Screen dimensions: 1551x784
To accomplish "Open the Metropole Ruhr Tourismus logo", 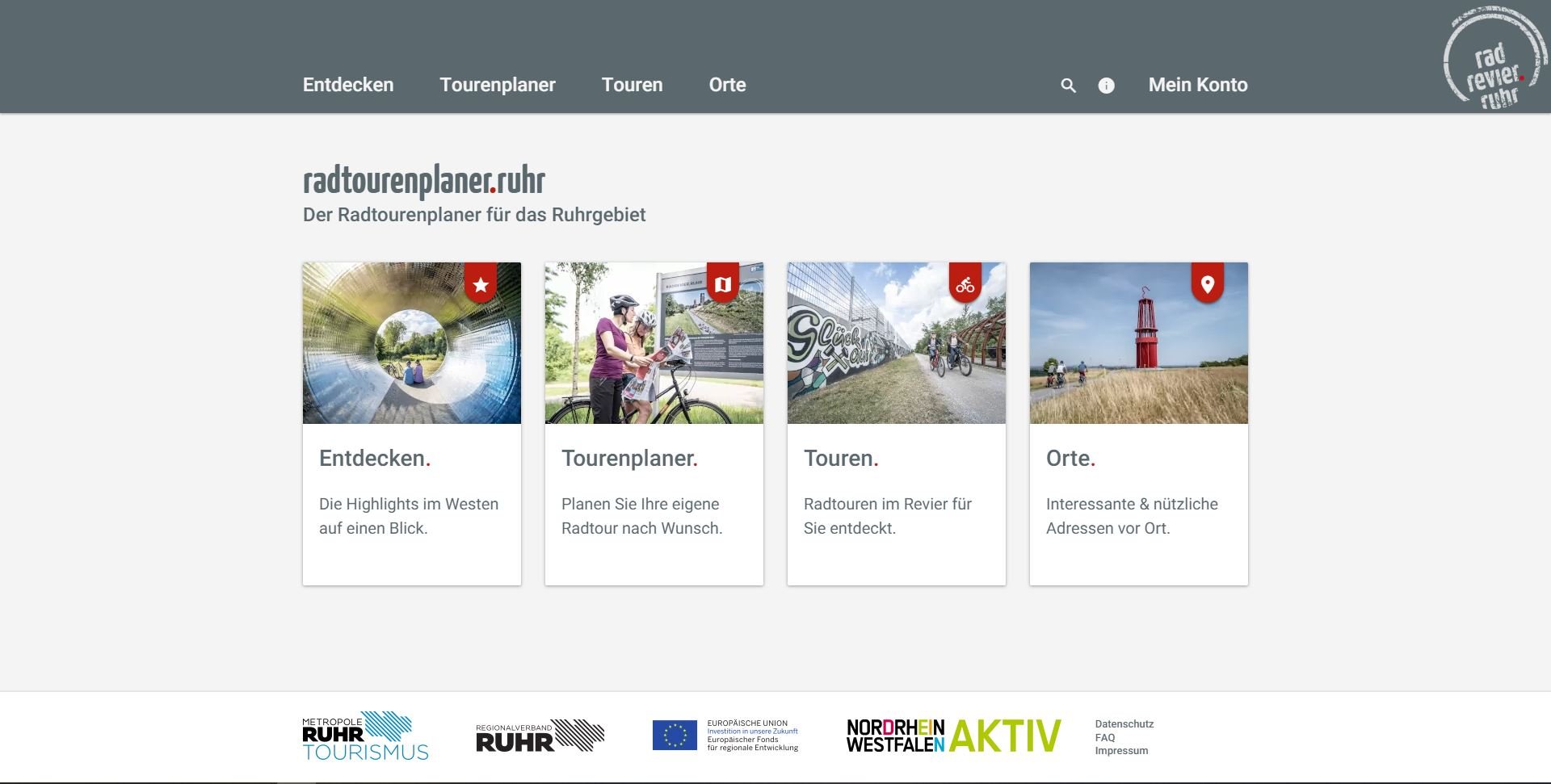I will click(x=365, y=736).
